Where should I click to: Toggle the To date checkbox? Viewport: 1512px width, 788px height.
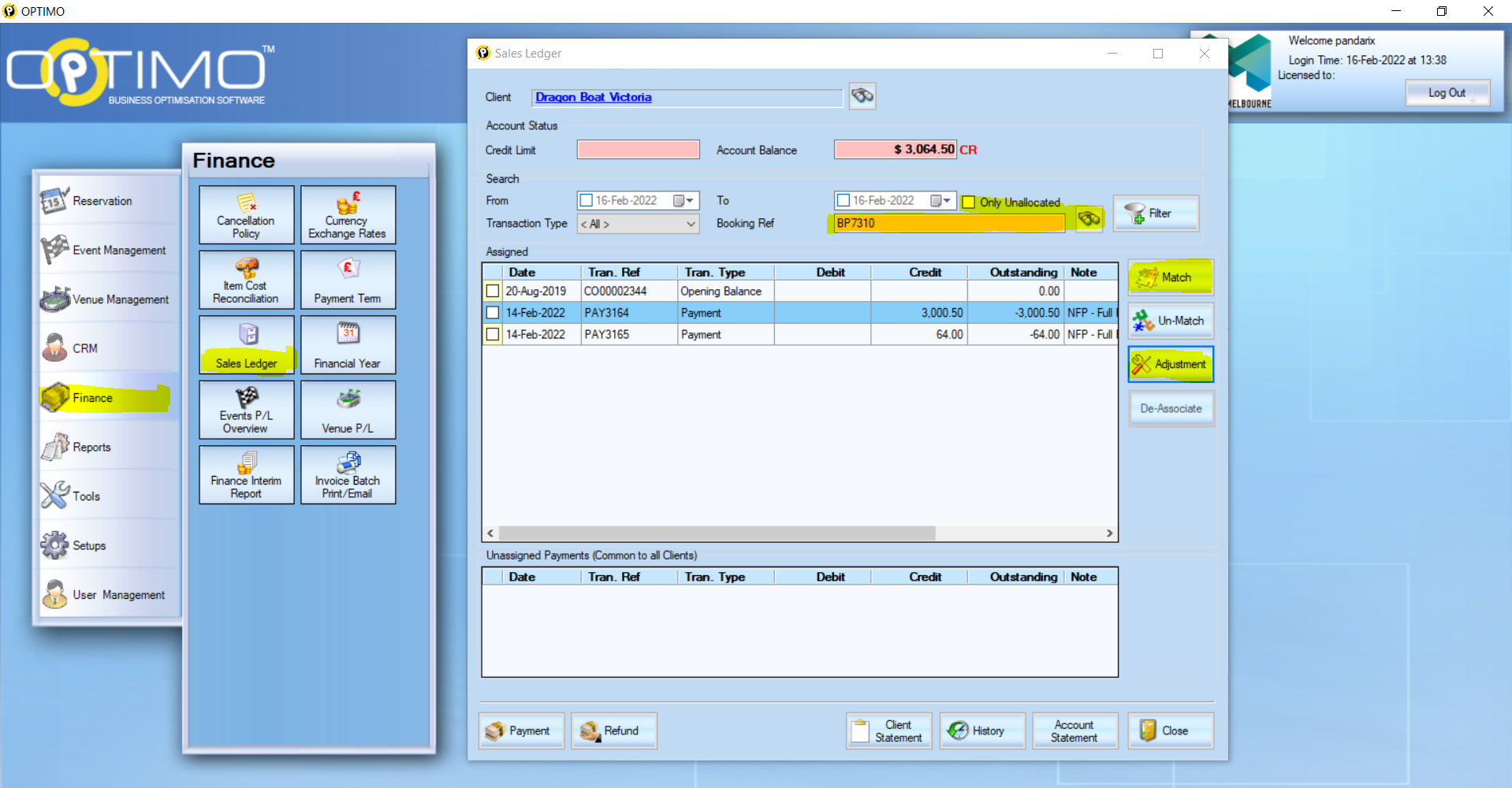coord(844,200)
